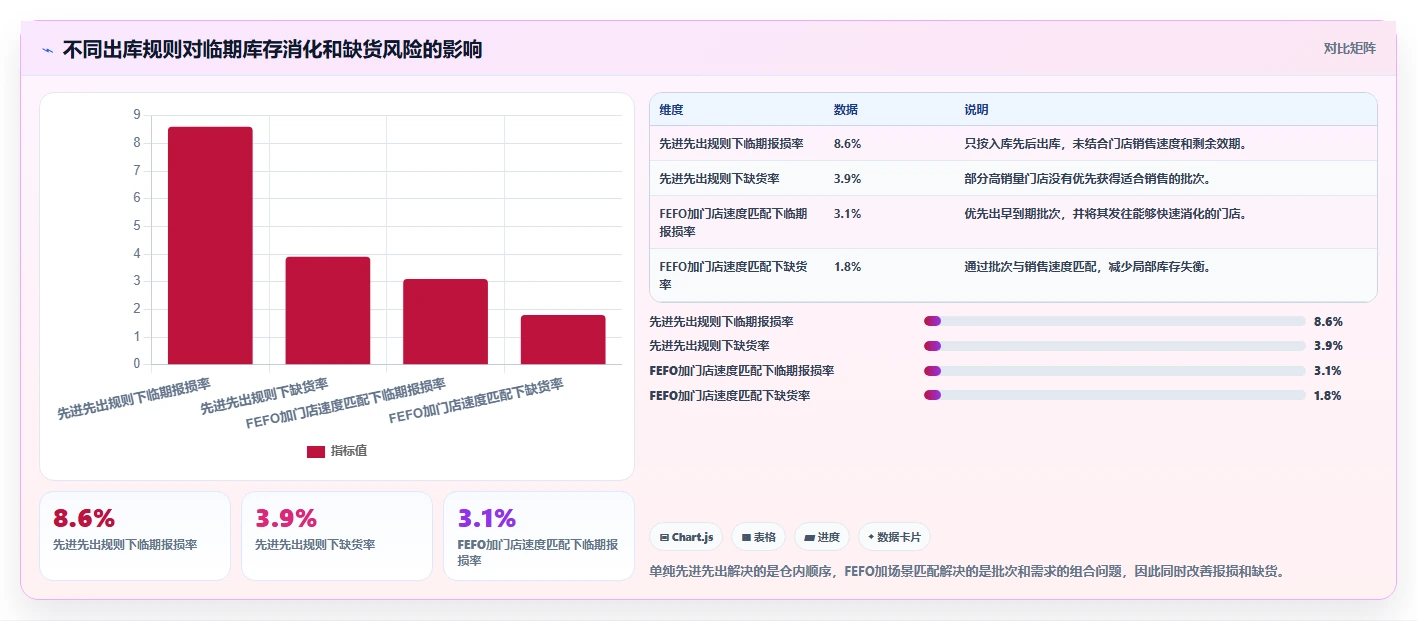Image resolution: width=1417 pixels, height=621 pixels.
Task: Click the 3.1% data card
Action: tap(539, 536)
